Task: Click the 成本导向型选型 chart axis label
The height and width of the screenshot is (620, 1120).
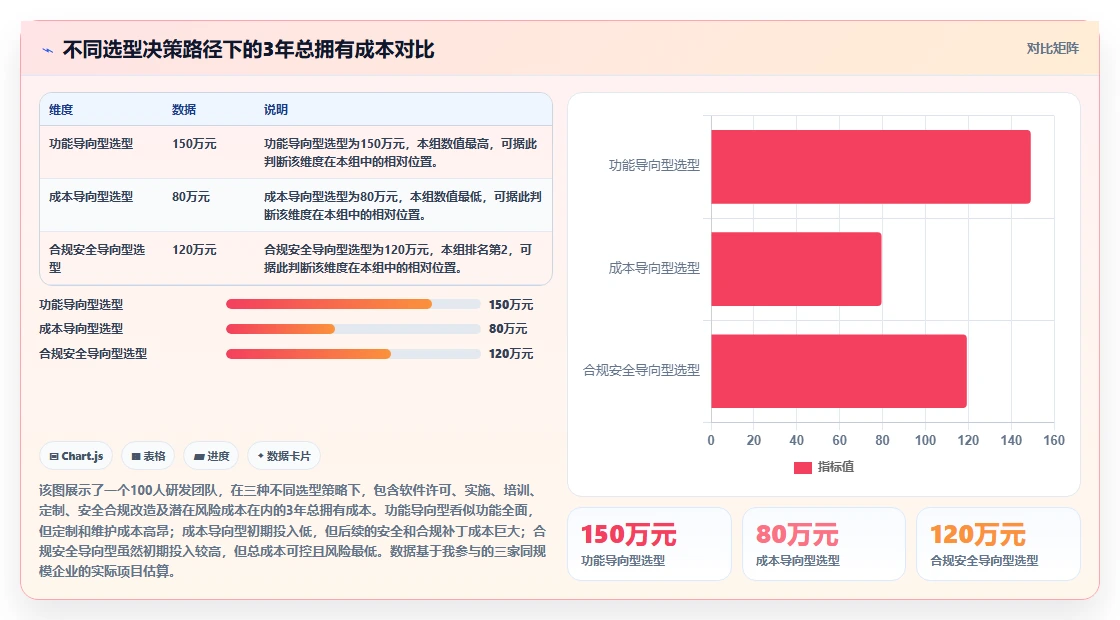Action: coord(654,268)
